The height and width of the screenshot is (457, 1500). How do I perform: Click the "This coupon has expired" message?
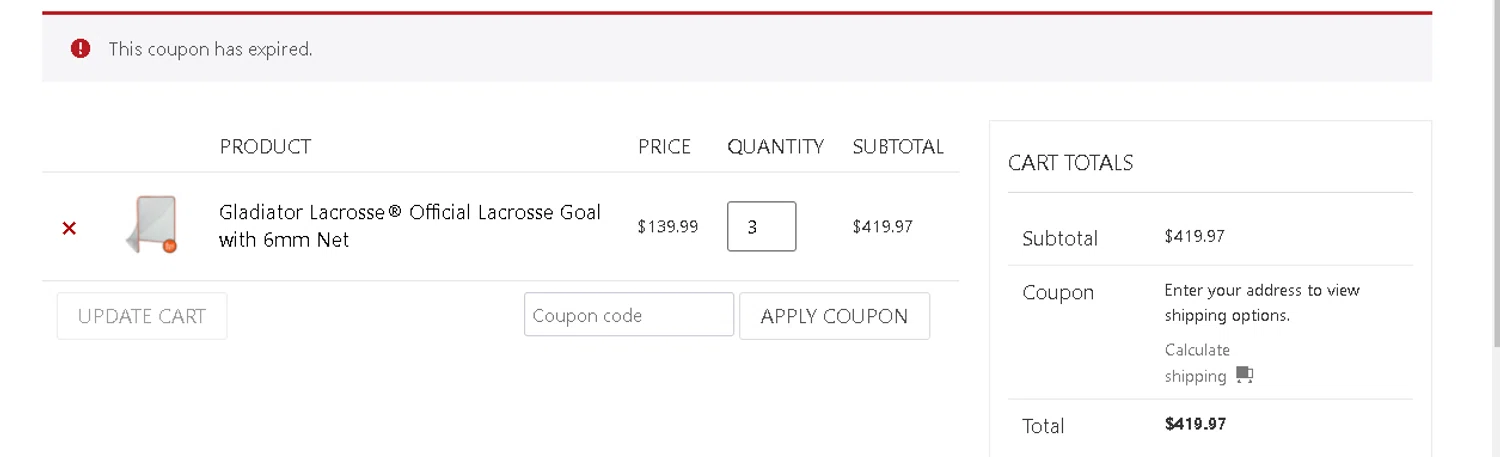click(210, 49)
